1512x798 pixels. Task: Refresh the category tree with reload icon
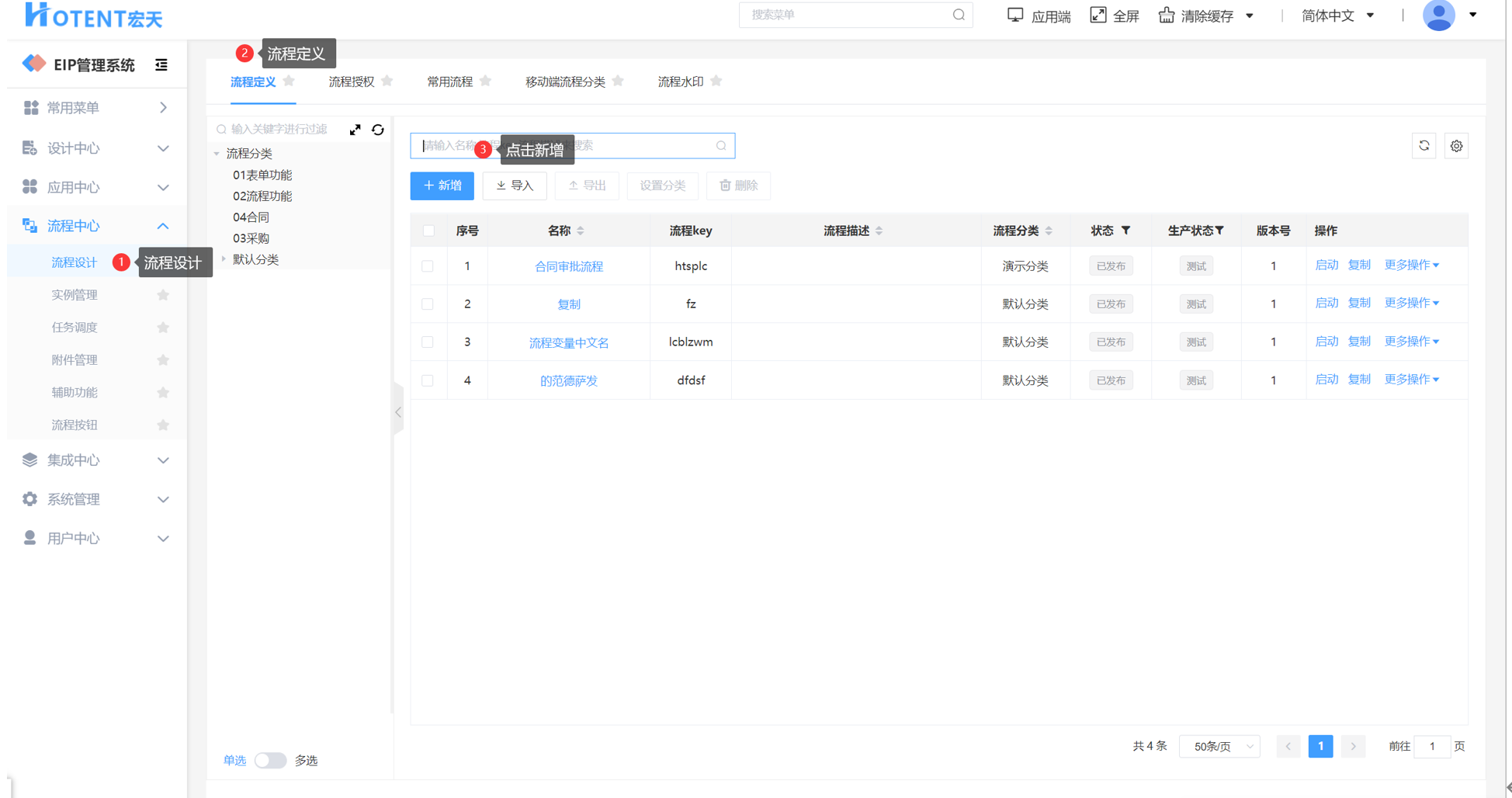(x=378, y=130)
